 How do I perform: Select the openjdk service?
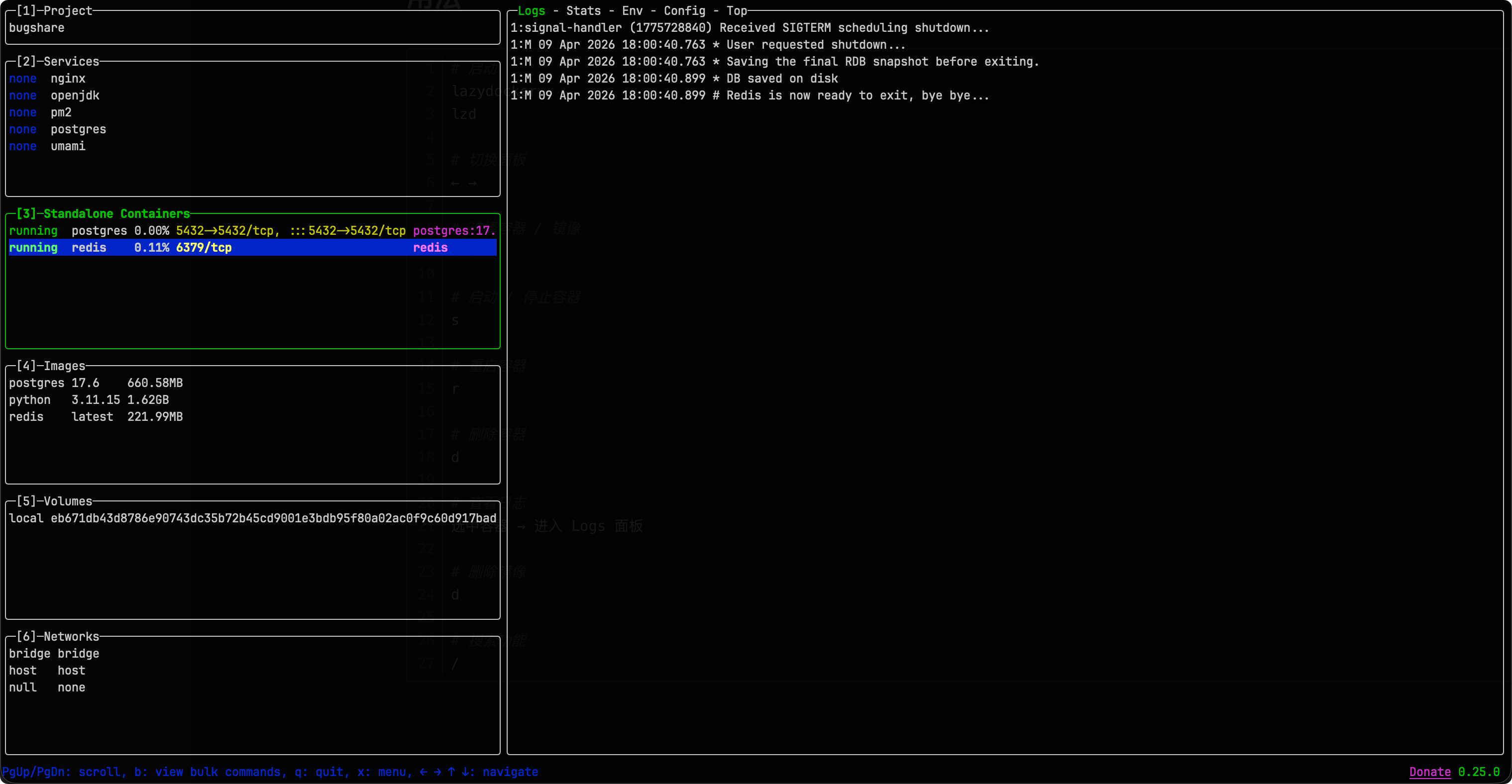click(75, 95)
